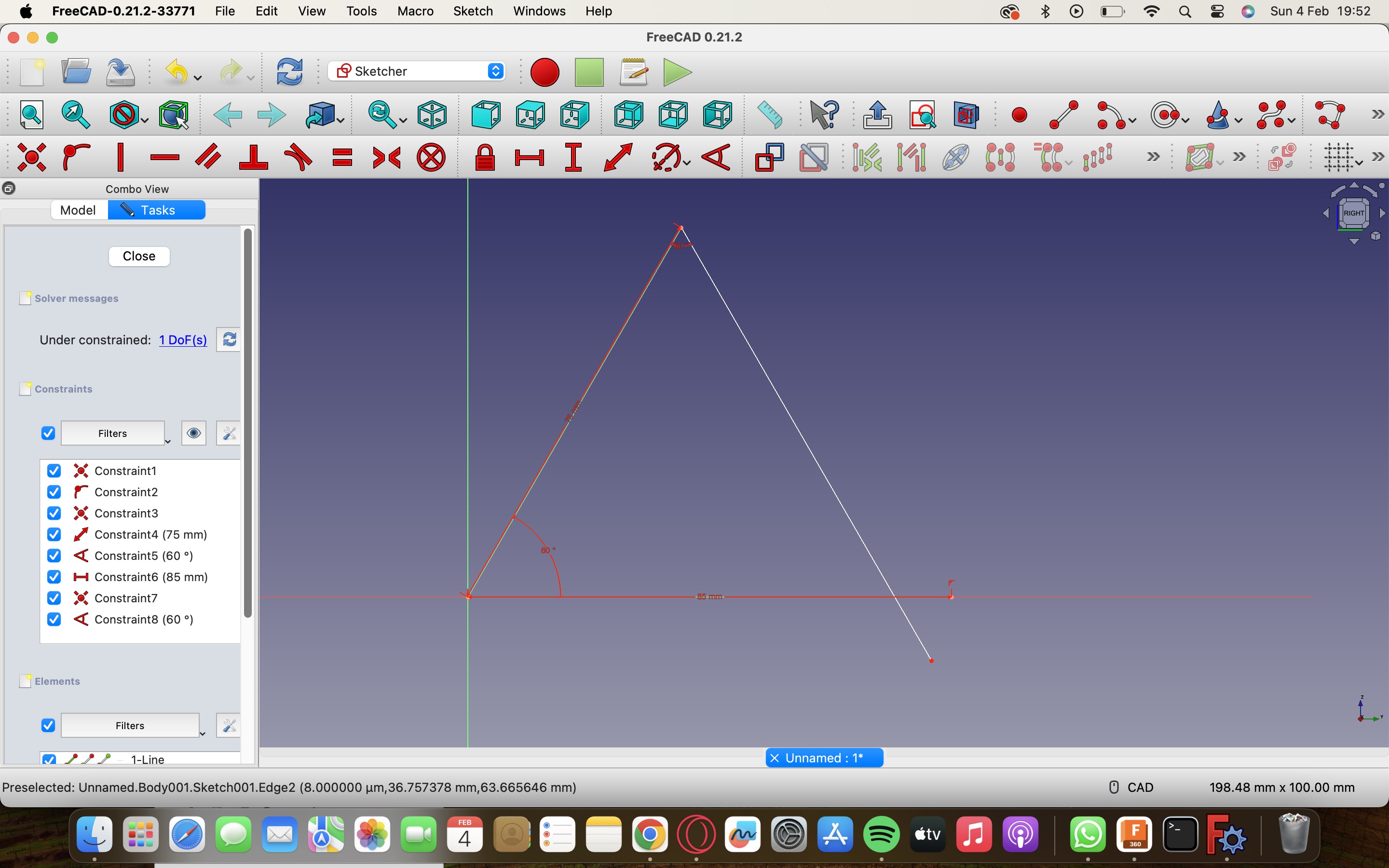Open the Edit menu
1389x868 pixels.
coord(266,11)
